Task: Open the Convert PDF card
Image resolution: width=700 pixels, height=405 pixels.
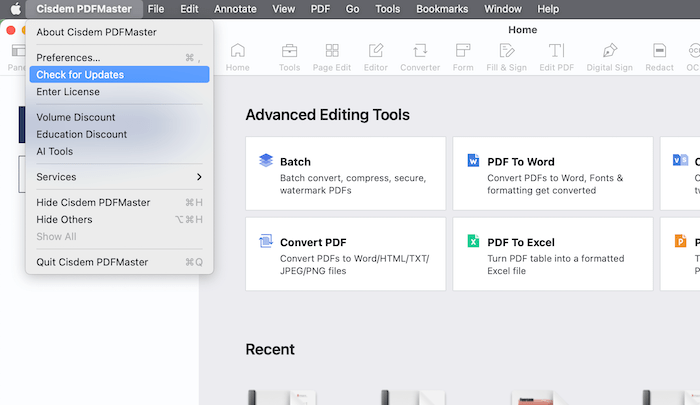Action: 346,254
